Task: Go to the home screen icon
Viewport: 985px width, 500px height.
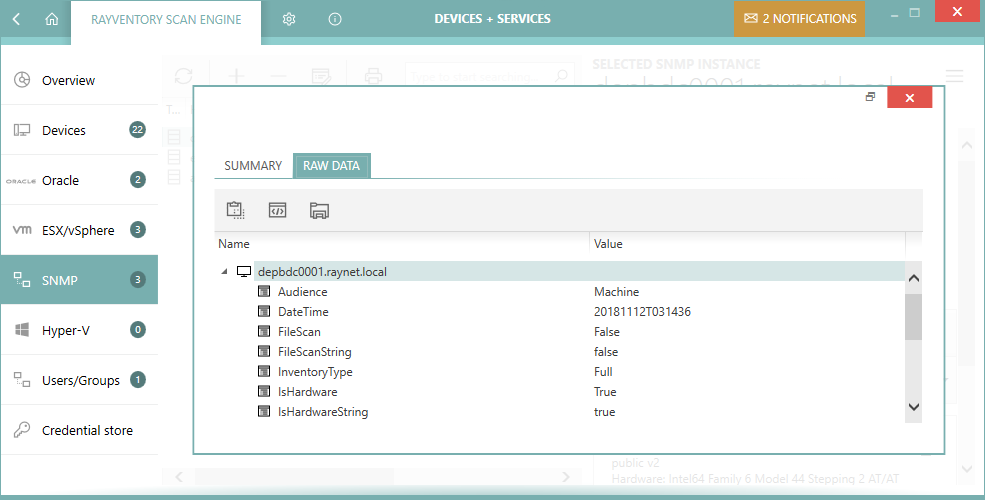Action: [52, 19]
